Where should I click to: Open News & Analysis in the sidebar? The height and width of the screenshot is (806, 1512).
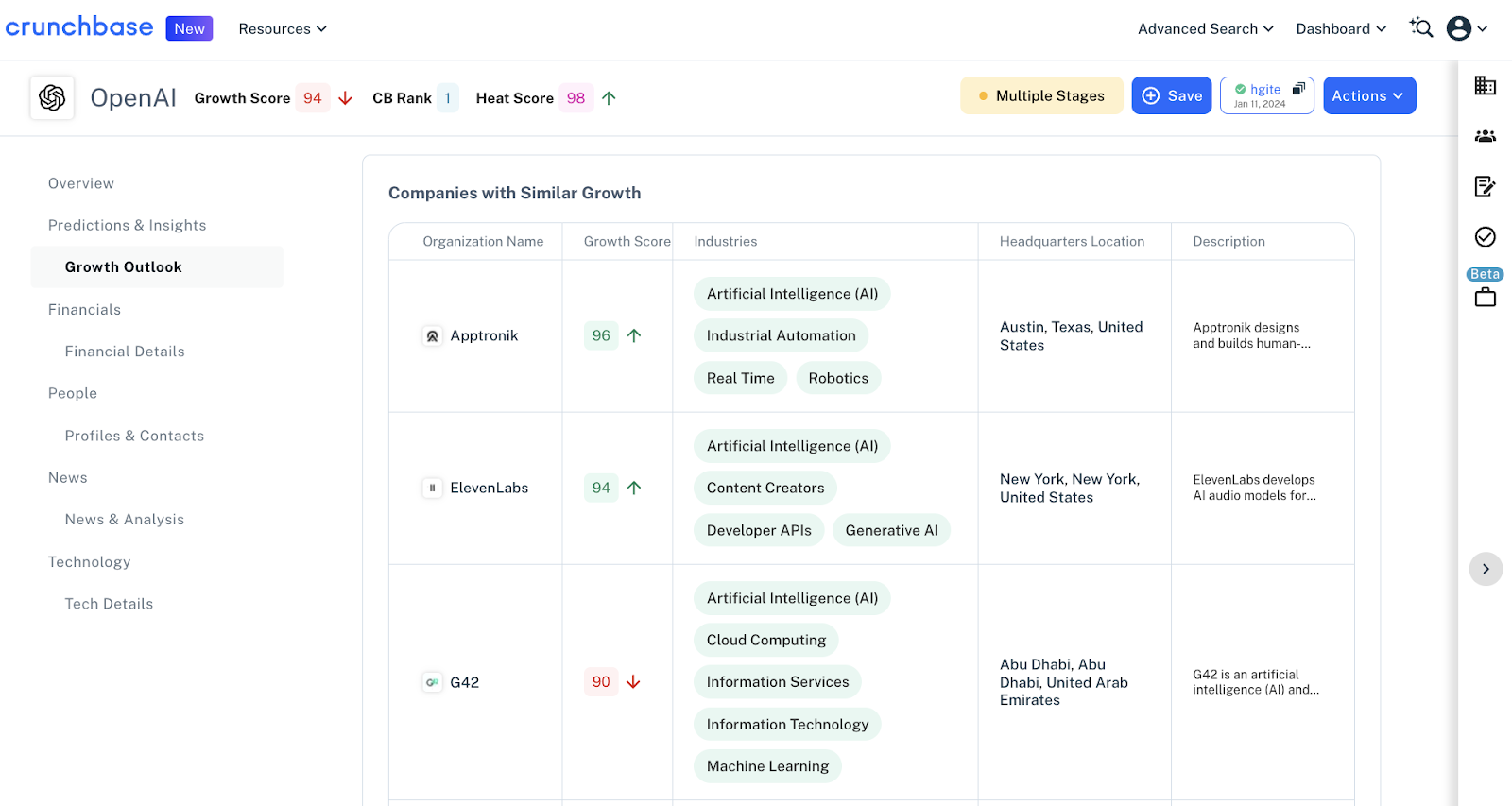125,520
